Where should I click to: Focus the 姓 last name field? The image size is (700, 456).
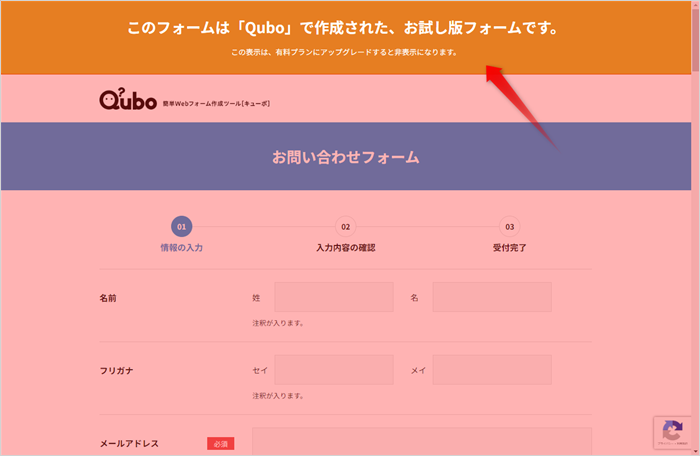pyautogui.click(x=333, y=297)
